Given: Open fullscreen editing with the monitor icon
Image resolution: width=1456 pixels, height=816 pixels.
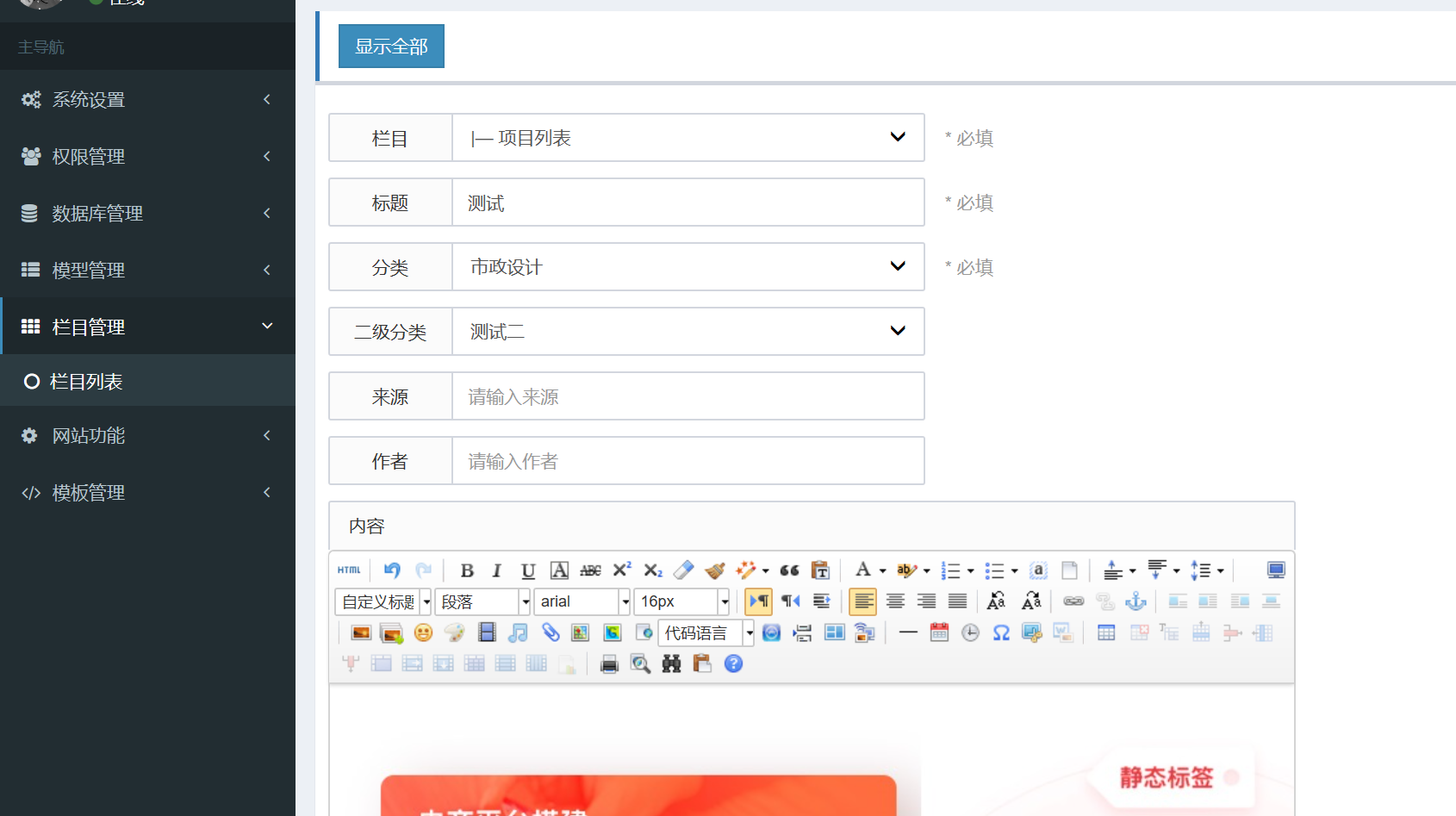Looking at the screenshot, I should (1276, 570).
